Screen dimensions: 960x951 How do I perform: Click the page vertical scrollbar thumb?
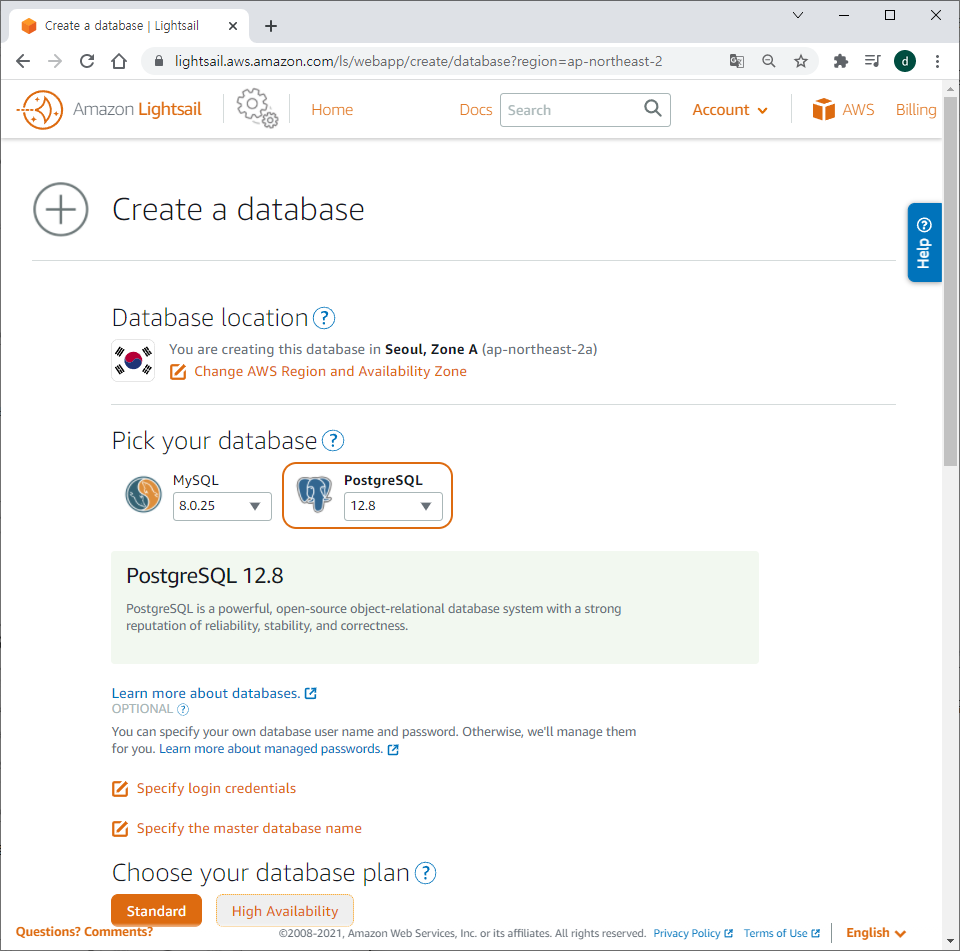point(950,281)
